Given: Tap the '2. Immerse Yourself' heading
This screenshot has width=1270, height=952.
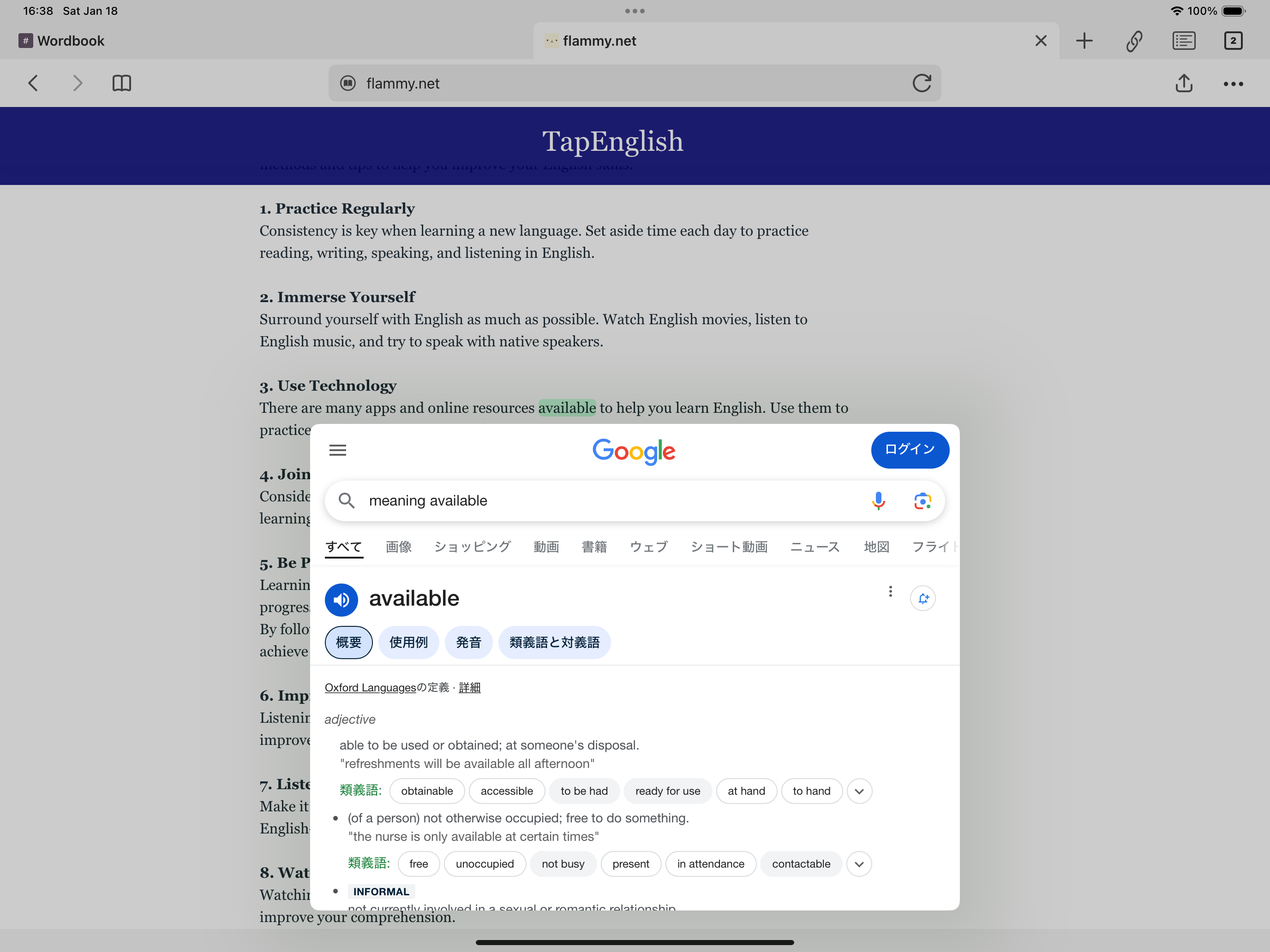Looking at the screenshot, I should [337, 297].
